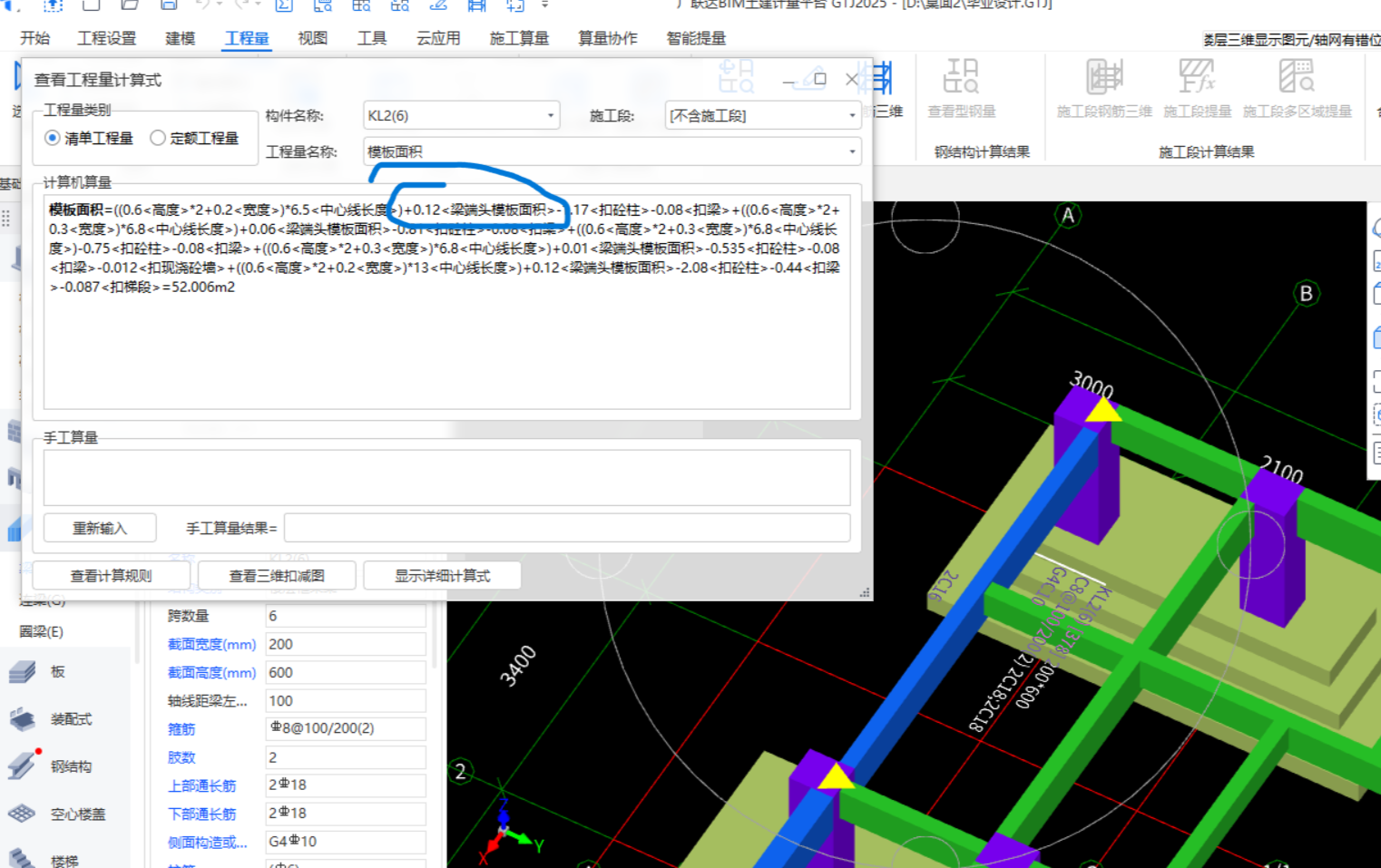The width and height of the screenshot is (1381, 868).
Task: Click axis bubble 2 in 3D view
Action: (x=460, y=772)
